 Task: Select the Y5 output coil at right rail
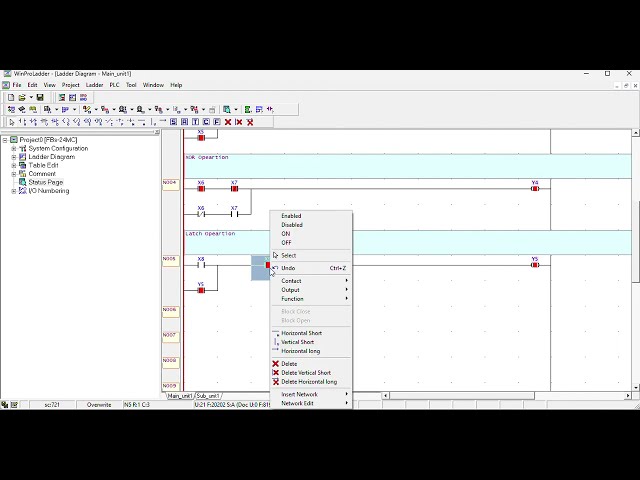tap(535, 265)
